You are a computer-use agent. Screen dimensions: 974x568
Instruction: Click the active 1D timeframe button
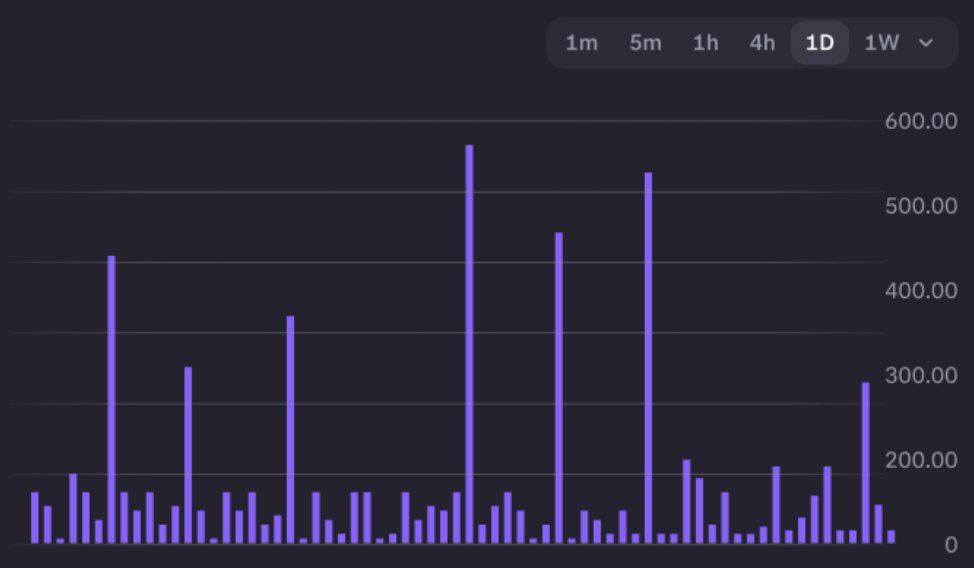[820, 43]
